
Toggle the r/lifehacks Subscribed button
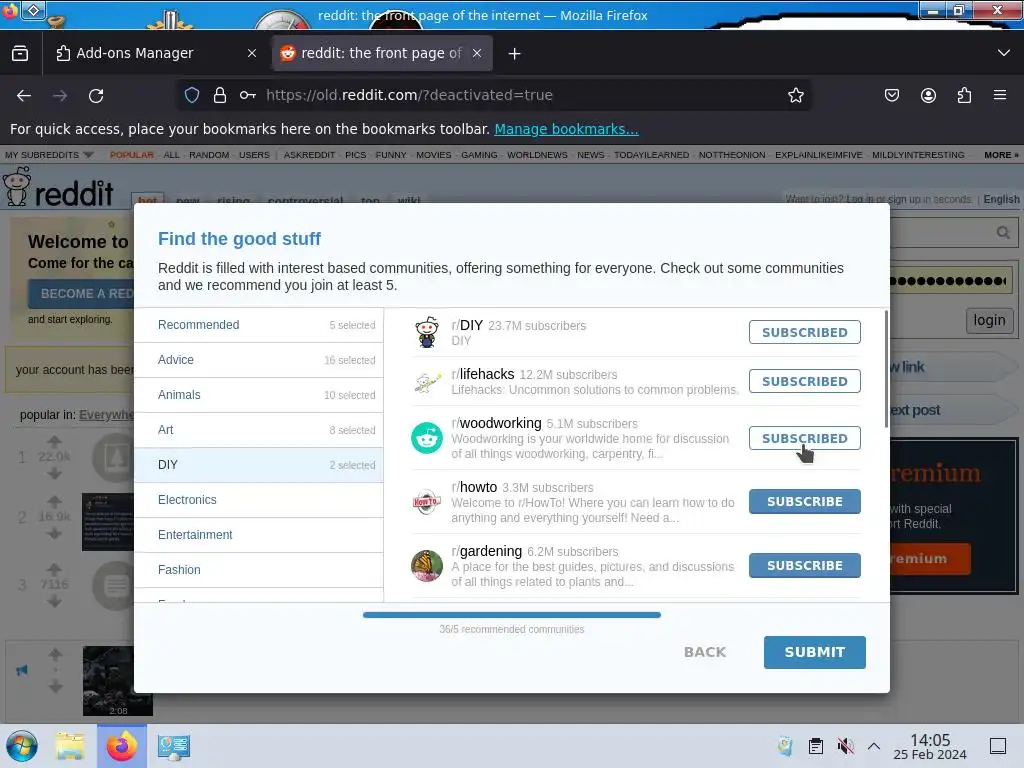point(805,381)
